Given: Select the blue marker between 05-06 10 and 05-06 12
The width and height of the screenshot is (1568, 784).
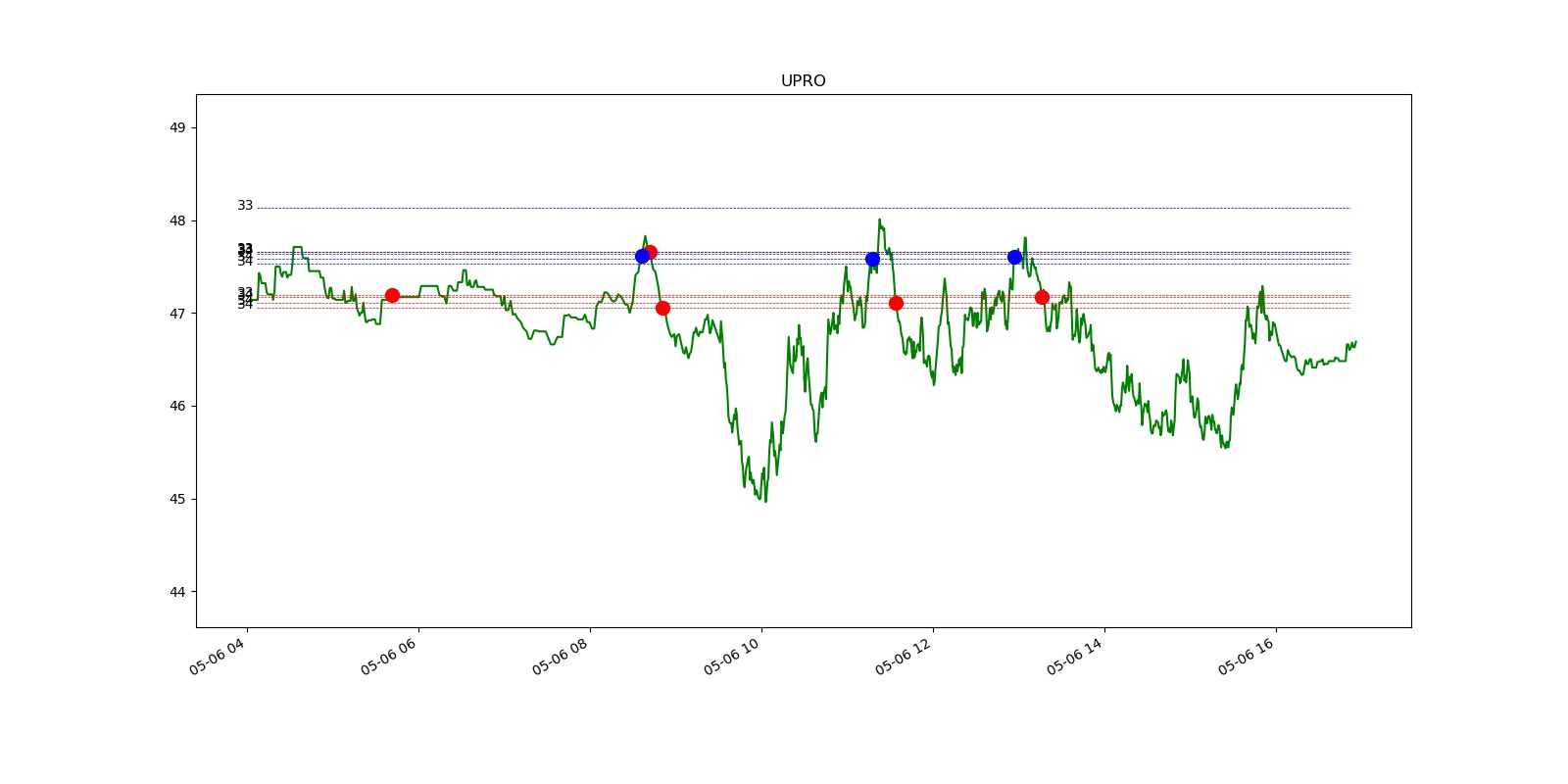Looking at the screenshot, I should [x=872, y=259].
